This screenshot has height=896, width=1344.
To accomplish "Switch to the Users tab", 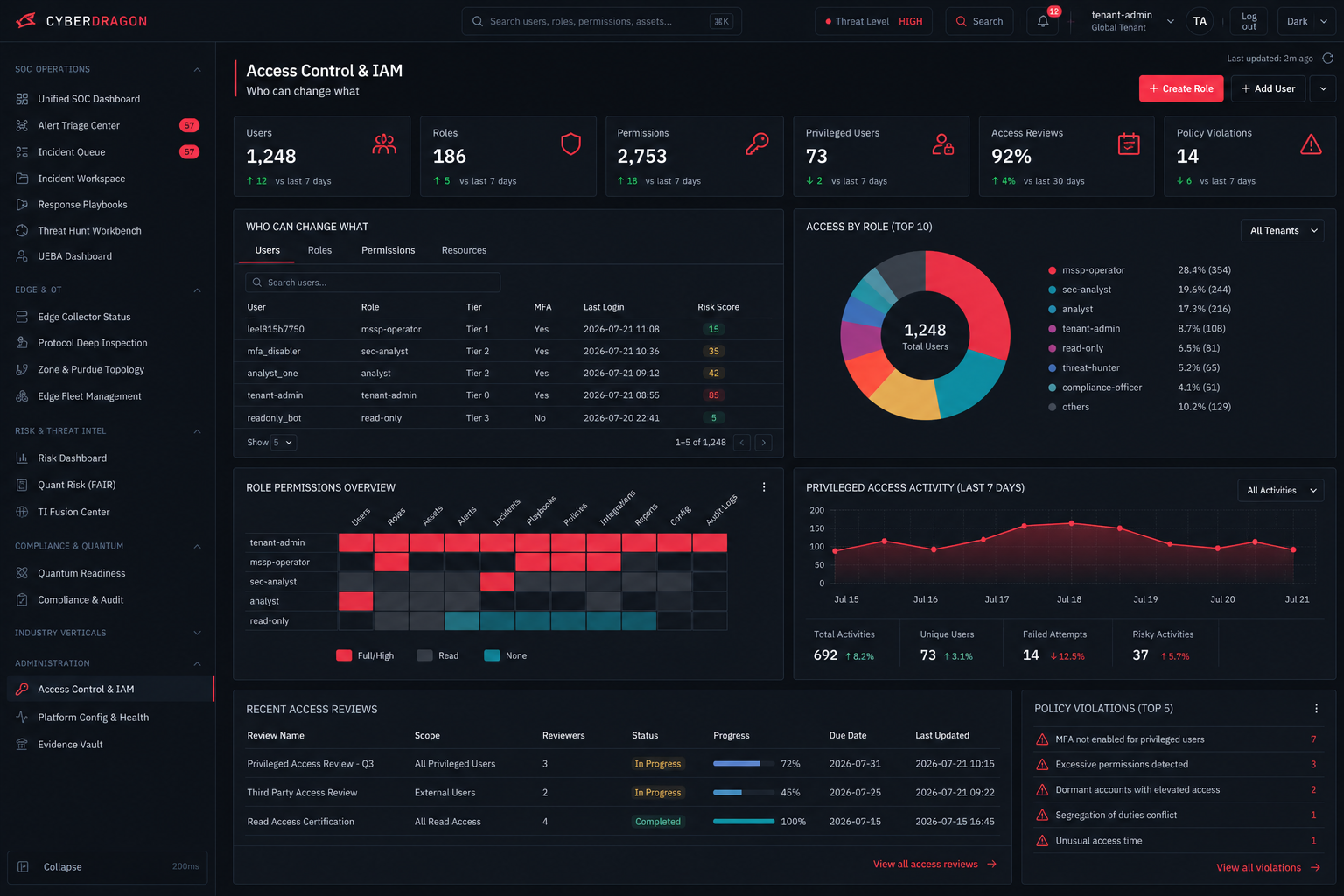I will [268, 250].
